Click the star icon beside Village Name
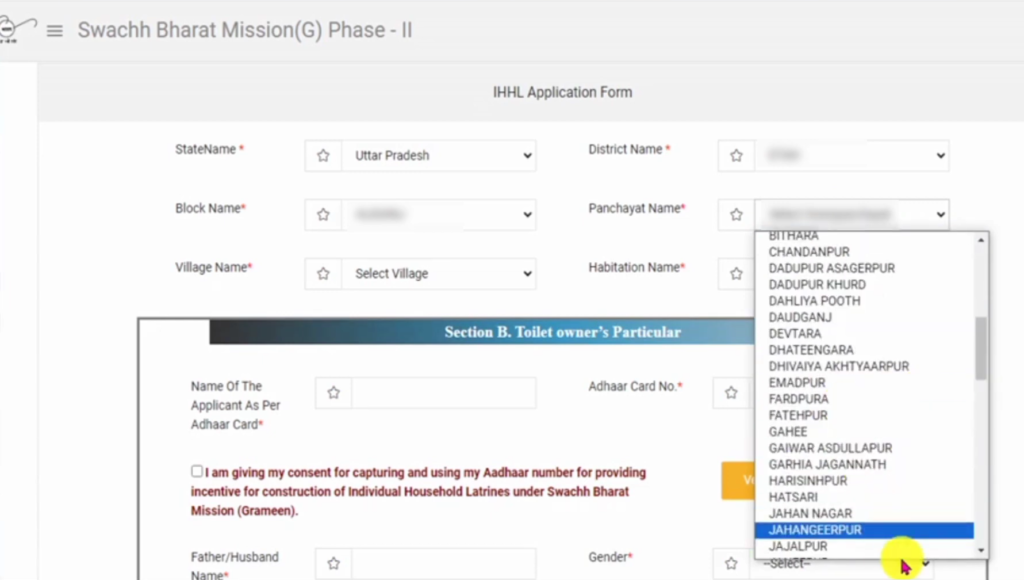Screen dimensions: 1024x580 coord(323,274)
